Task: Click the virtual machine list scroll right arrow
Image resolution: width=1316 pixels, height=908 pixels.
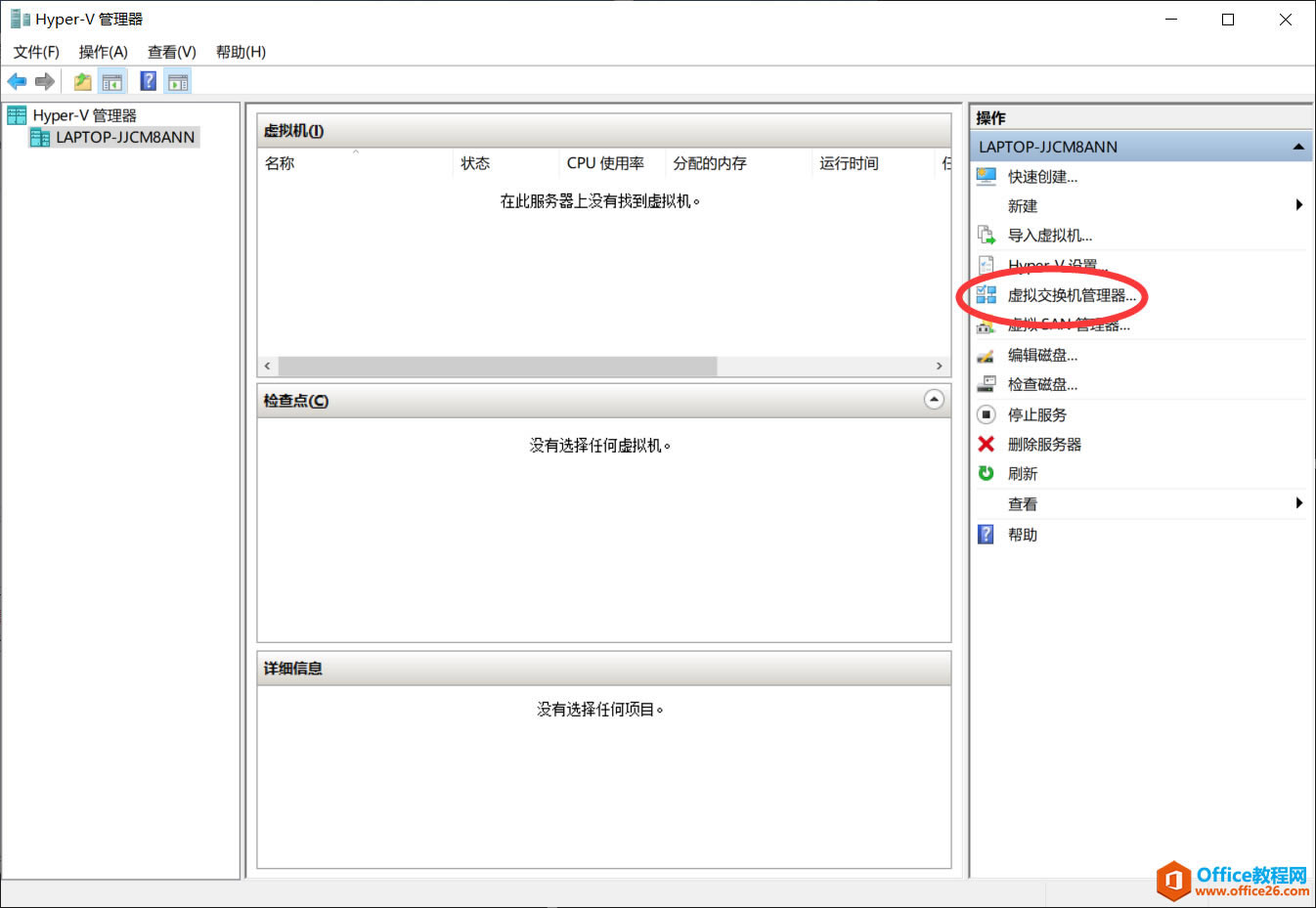Action: pyautogui.click(x=940, y=367)
